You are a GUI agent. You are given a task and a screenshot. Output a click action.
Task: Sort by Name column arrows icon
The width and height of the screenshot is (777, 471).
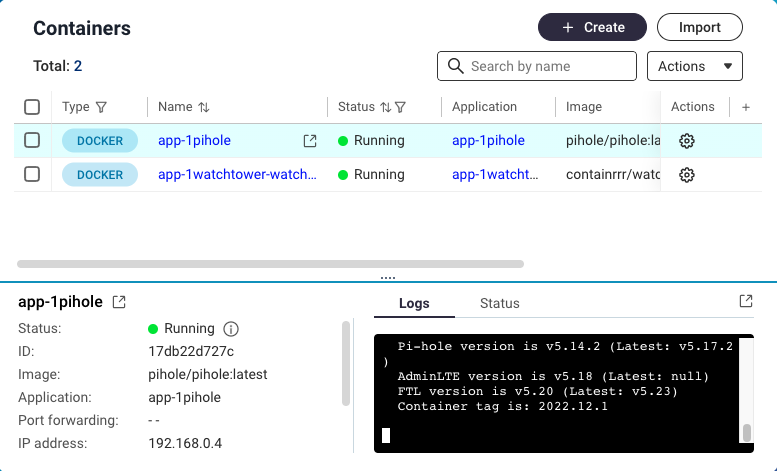204,107
